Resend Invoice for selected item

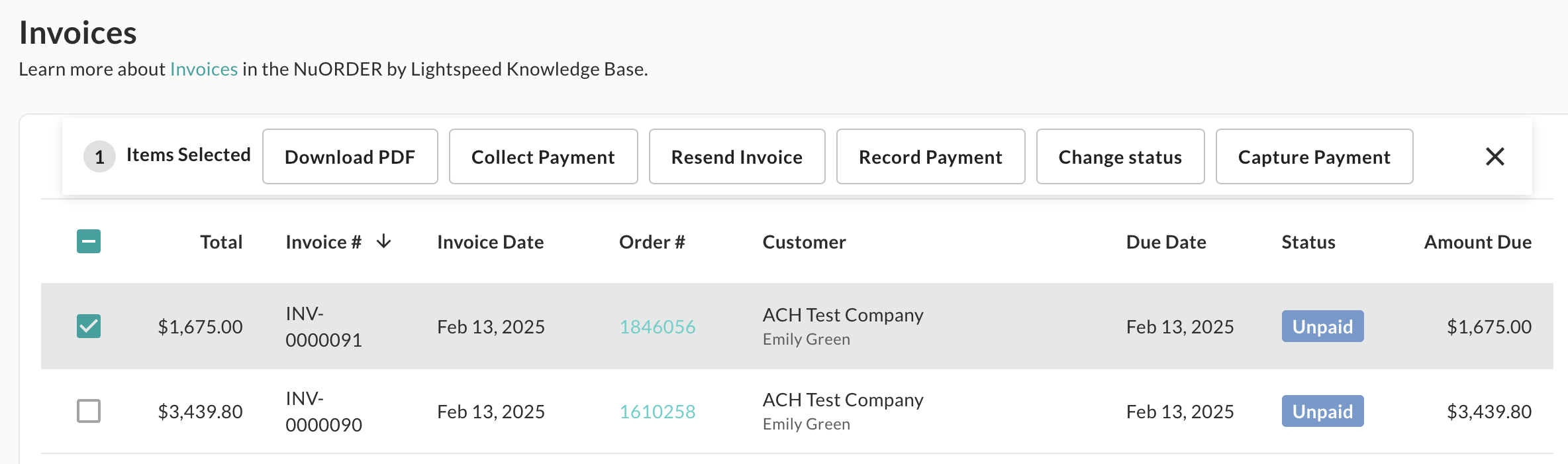point(737,156)
